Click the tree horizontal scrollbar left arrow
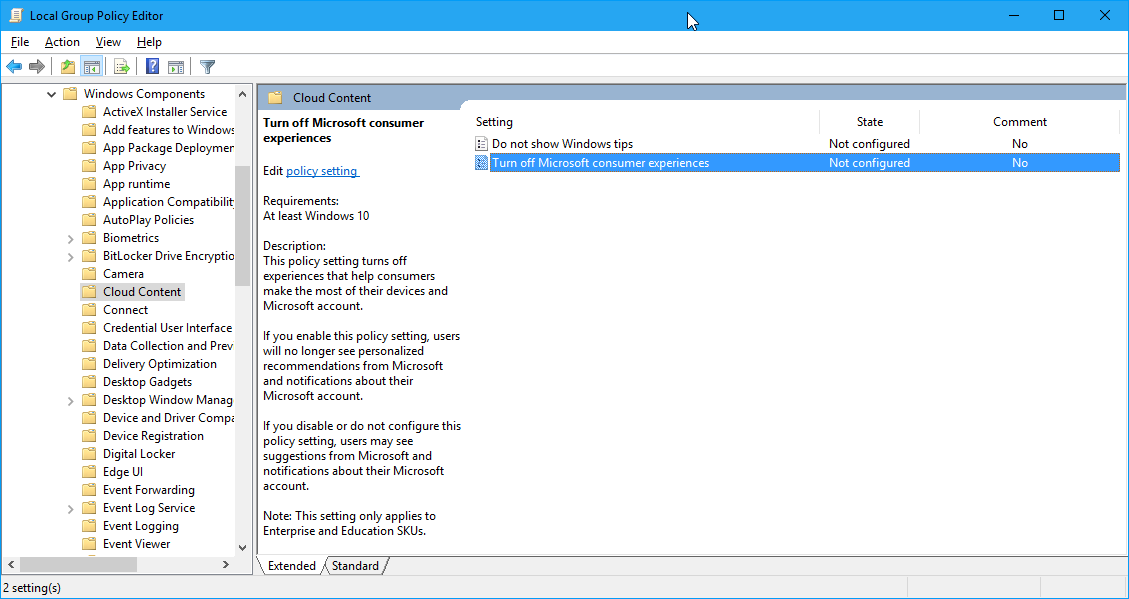 [x=9, y=565]
